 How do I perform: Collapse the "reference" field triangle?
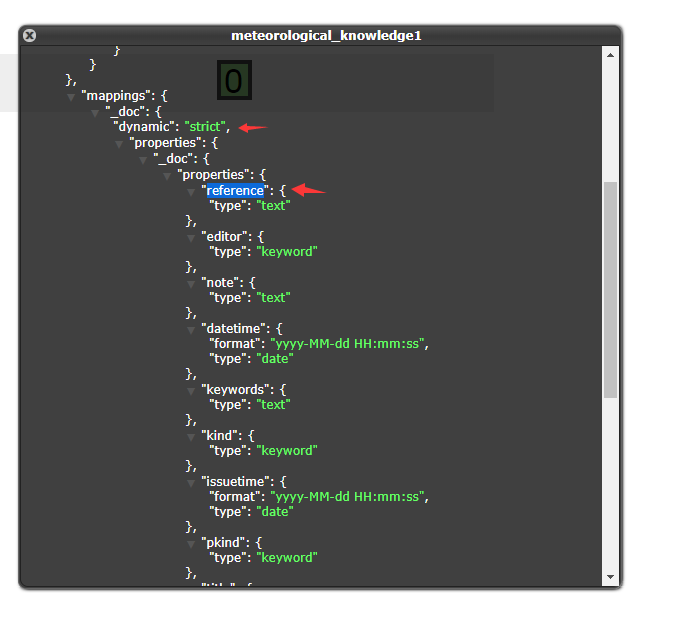tap(191, 191)
